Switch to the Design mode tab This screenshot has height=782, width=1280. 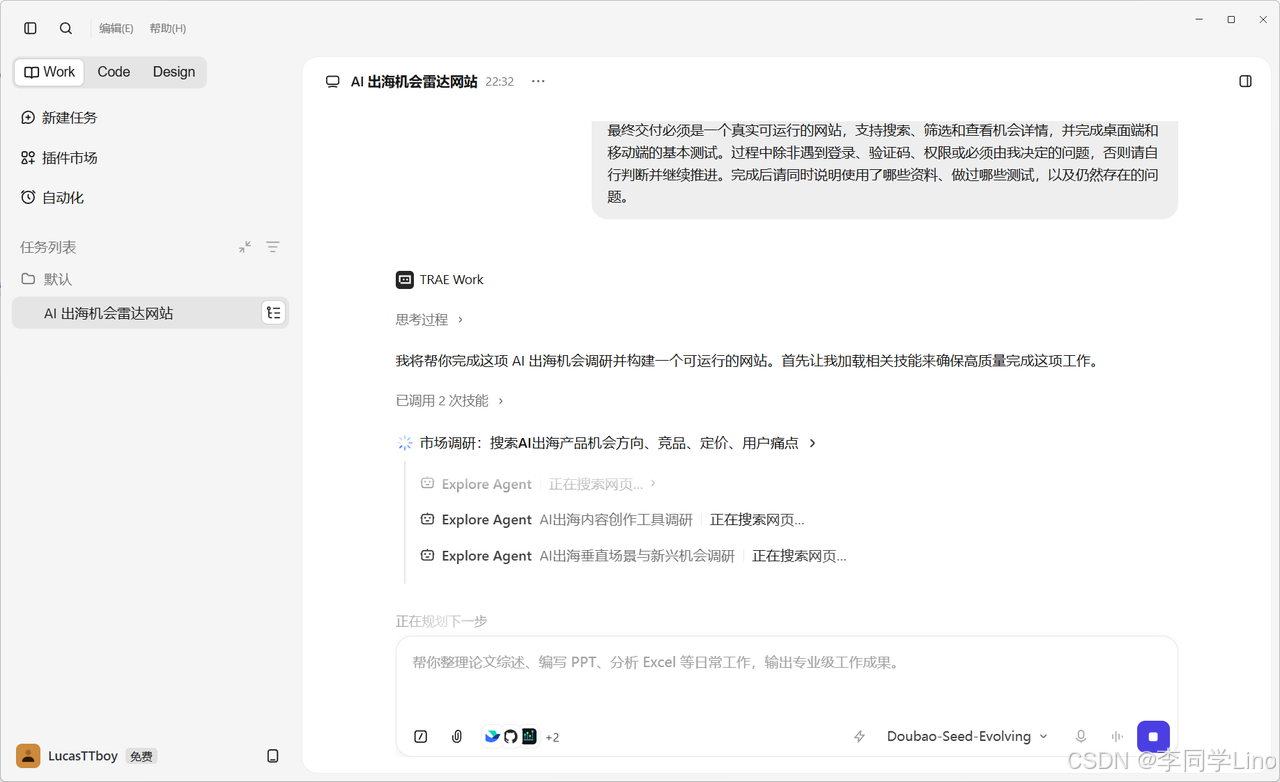(x=174, y=72)
